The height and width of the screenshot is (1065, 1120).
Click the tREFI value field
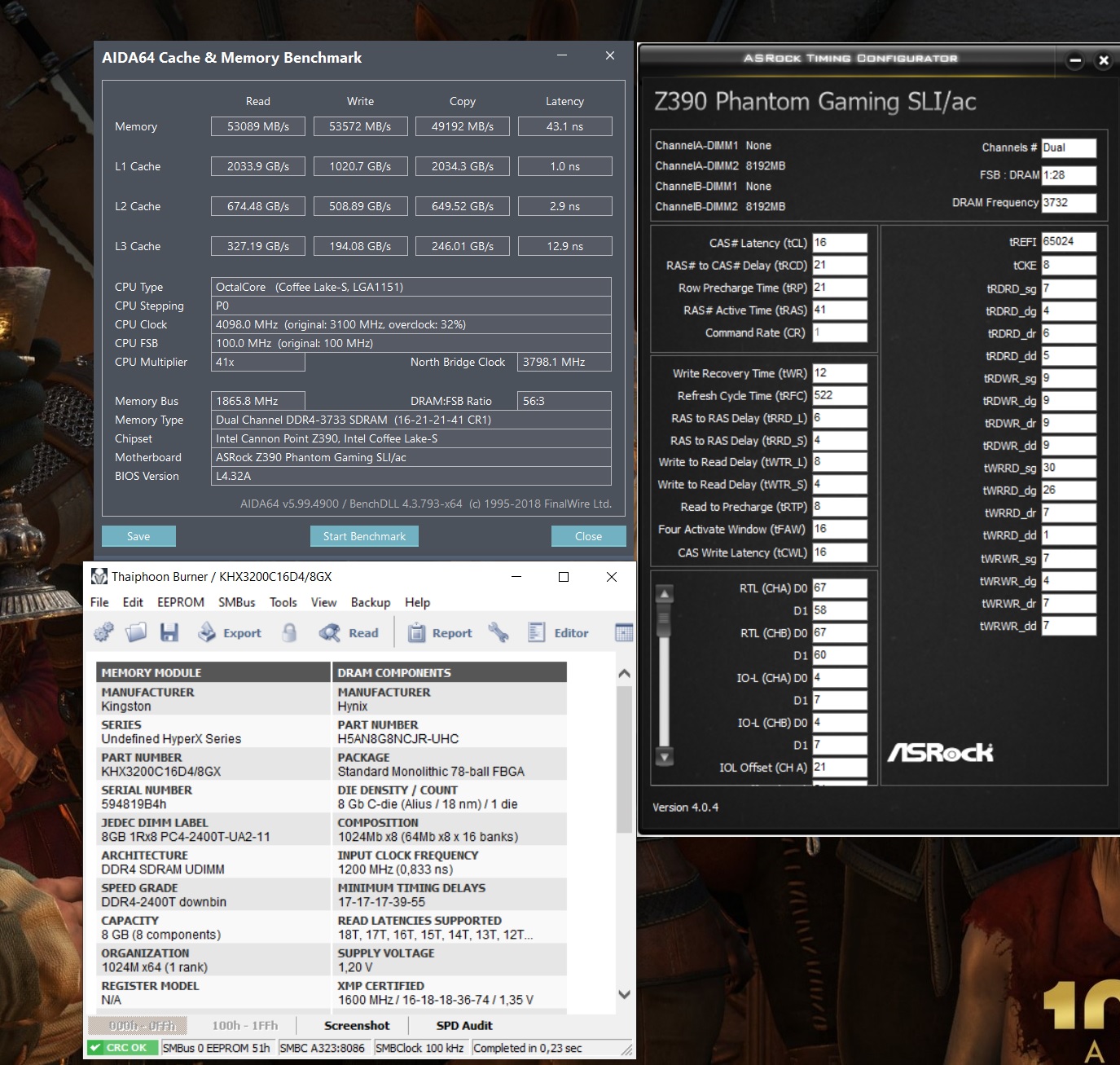1069,242
